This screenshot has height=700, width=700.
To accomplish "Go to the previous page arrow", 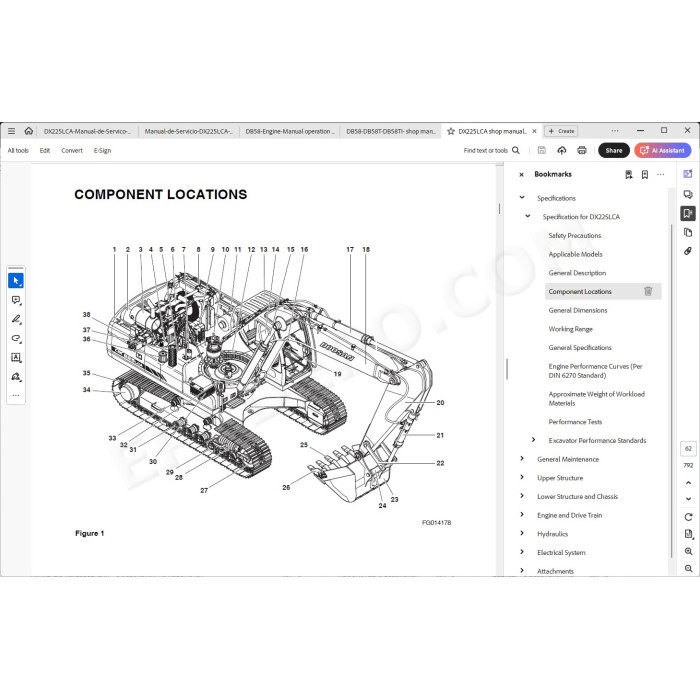I will coord(688,483).
